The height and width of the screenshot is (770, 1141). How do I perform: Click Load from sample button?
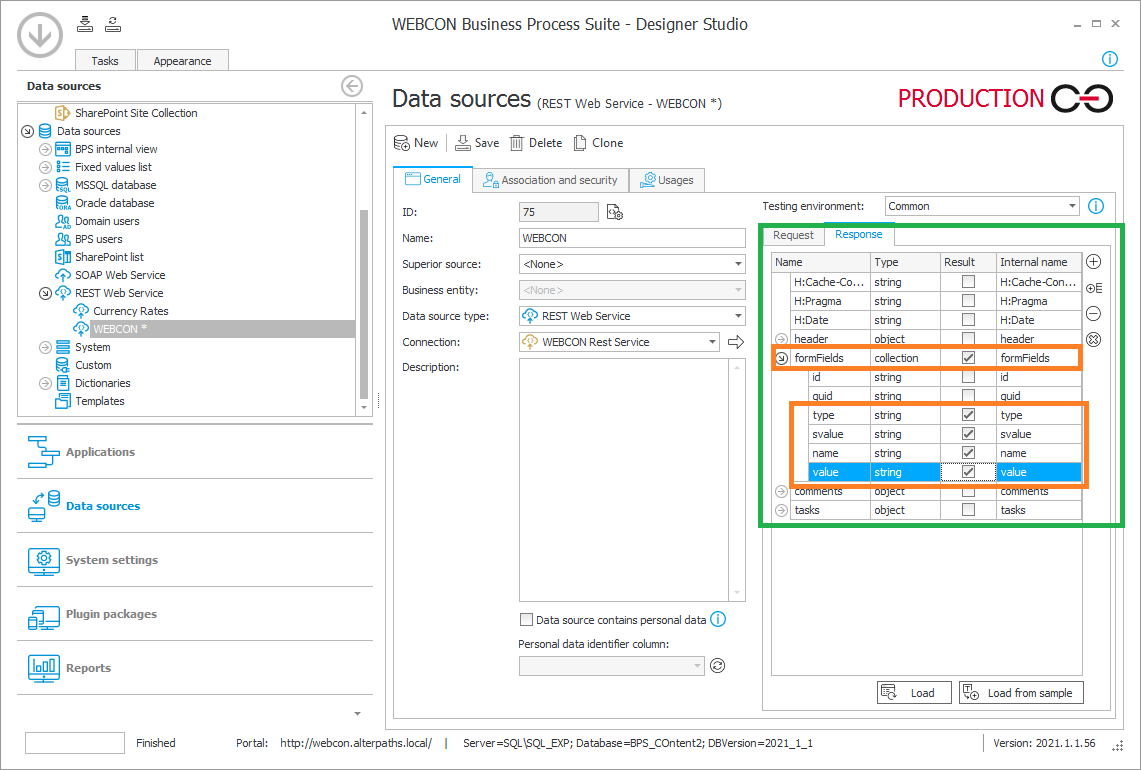pos(1021,693)
